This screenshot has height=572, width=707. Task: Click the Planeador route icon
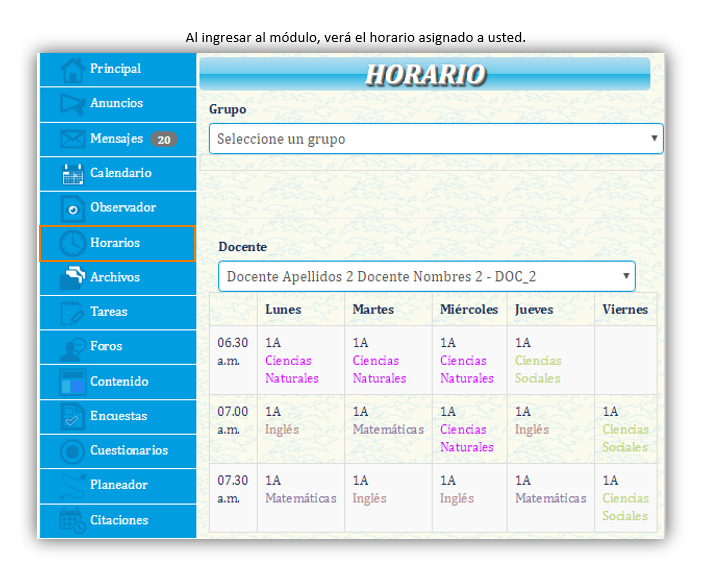click(x=72, y=486)
